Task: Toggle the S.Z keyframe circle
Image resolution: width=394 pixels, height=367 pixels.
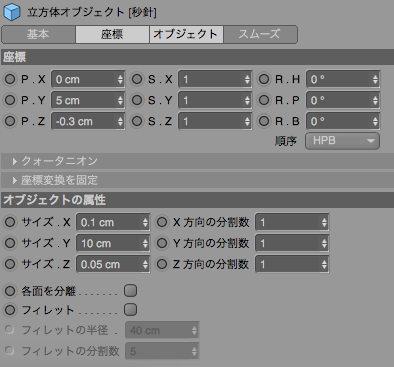Action: pos(137,121)
